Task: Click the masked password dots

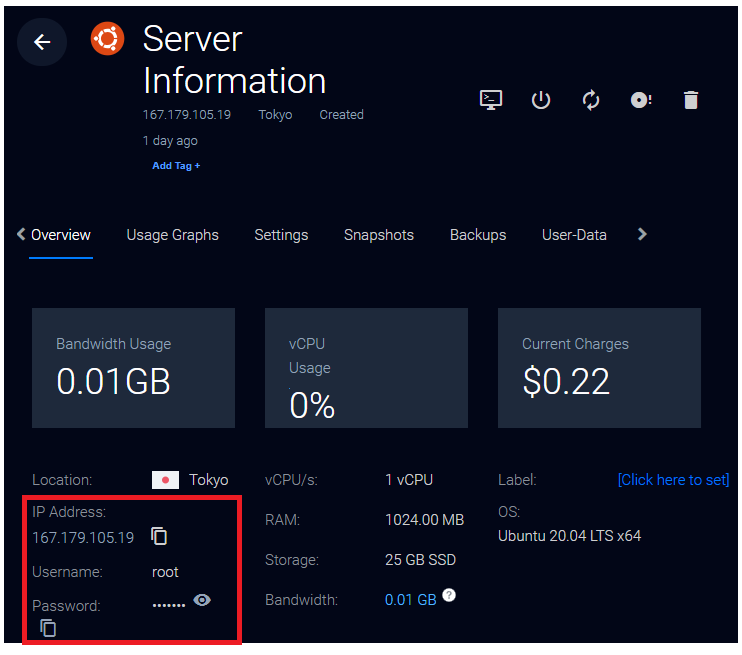Action: click(169, 605)
